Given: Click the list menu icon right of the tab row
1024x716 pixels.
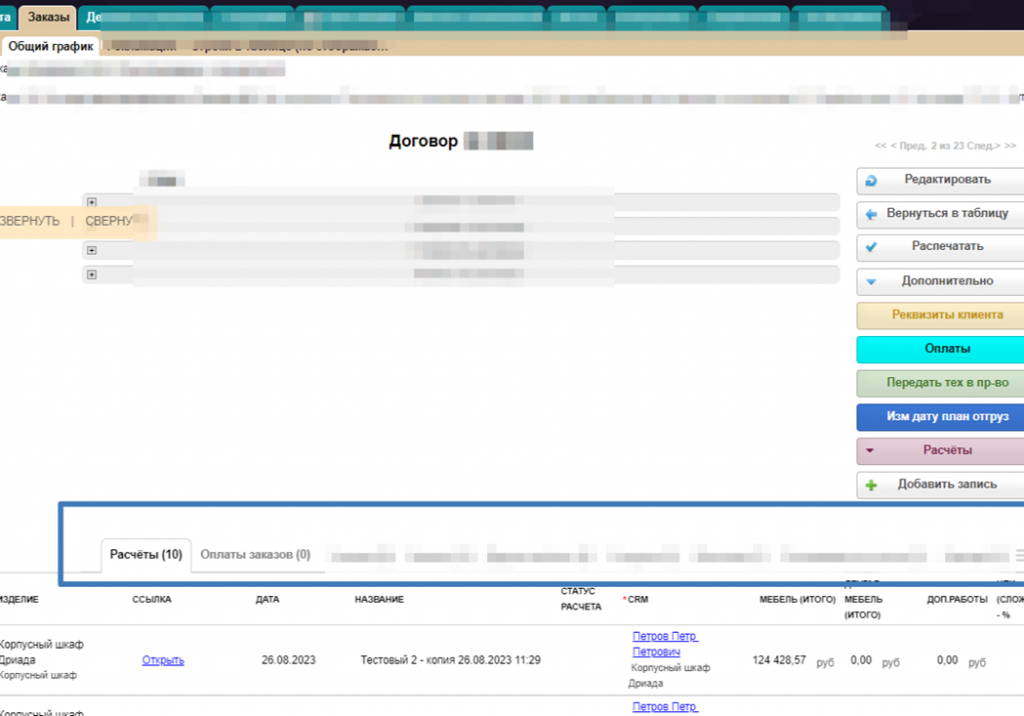Looking at the screenshot, I should click(1019, 555).
